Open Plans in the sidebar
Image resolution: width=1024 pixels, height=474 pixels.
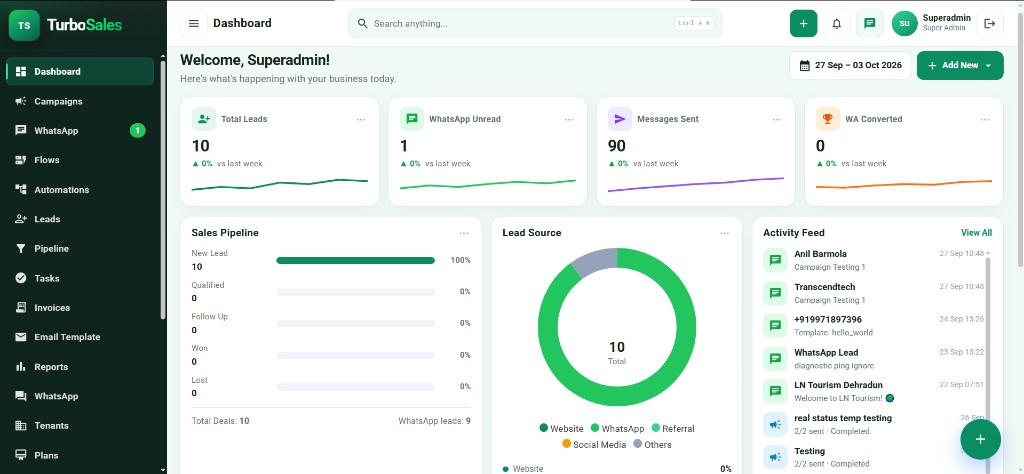coord(80,455)
